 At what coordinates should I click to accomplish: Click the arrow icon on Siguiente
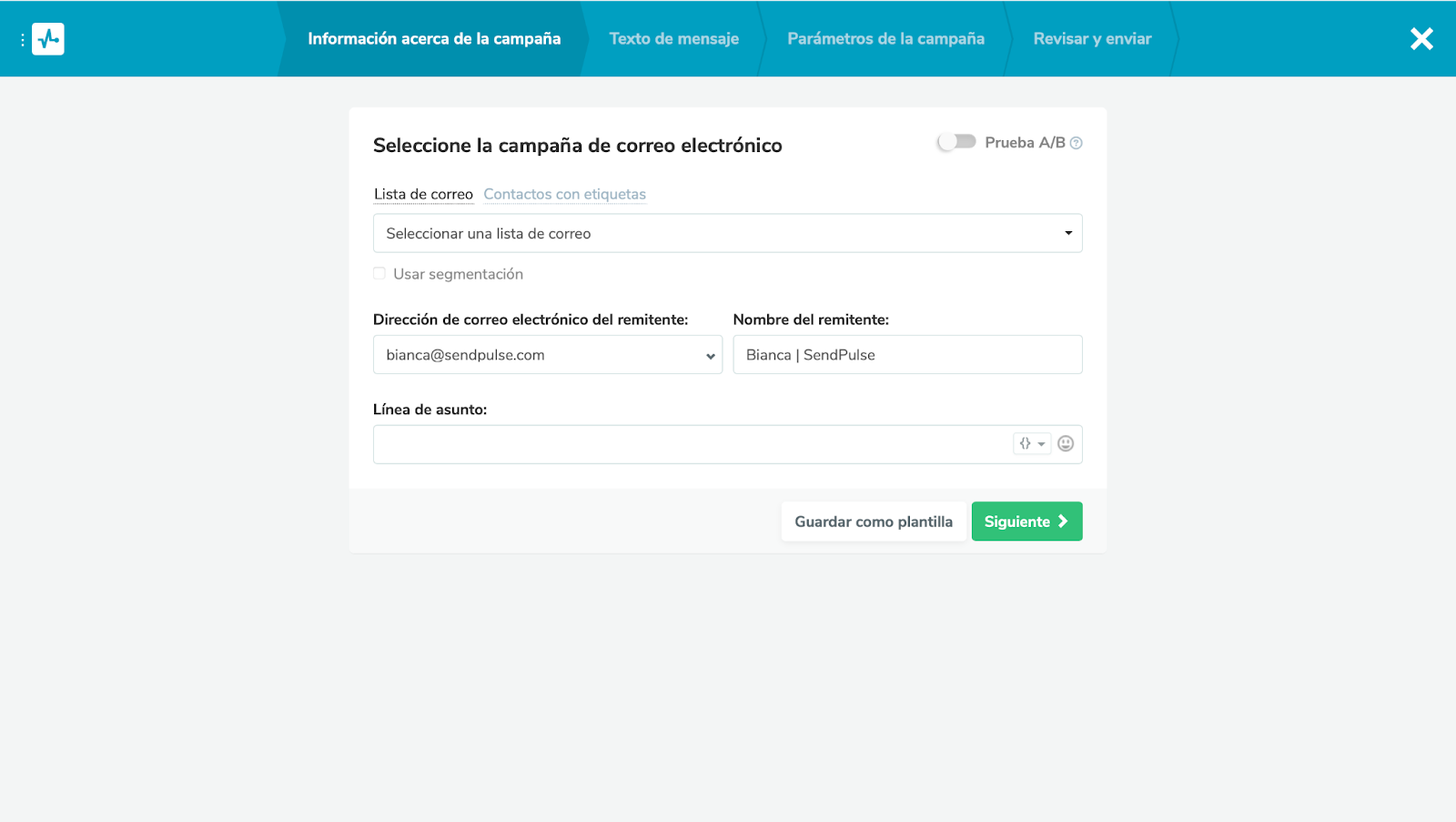coord(1062,522)
